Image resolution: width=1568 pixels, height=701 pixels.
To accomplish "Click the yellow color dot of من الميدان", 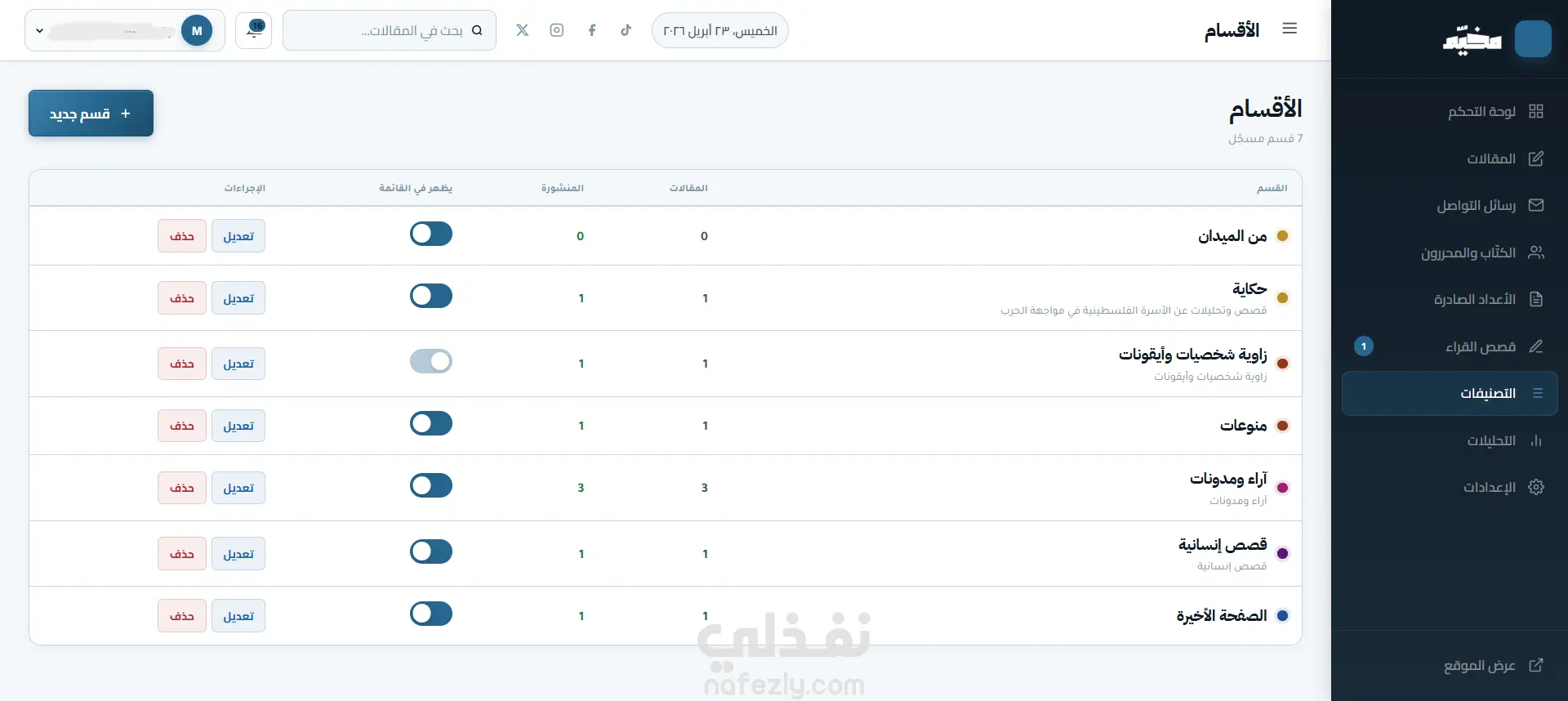I will point(1282,236).
